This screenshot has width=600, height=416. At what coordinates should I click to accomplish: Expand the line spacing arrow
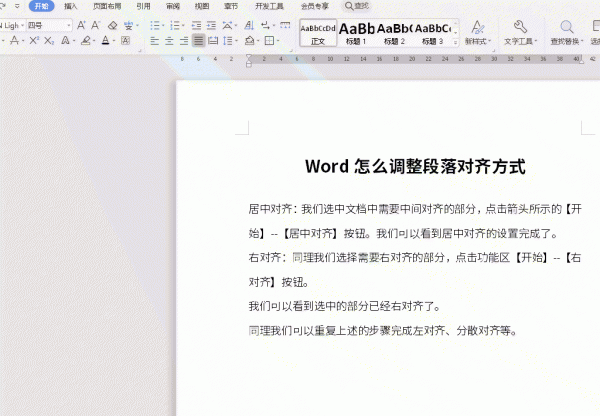(x=236, y=41)
